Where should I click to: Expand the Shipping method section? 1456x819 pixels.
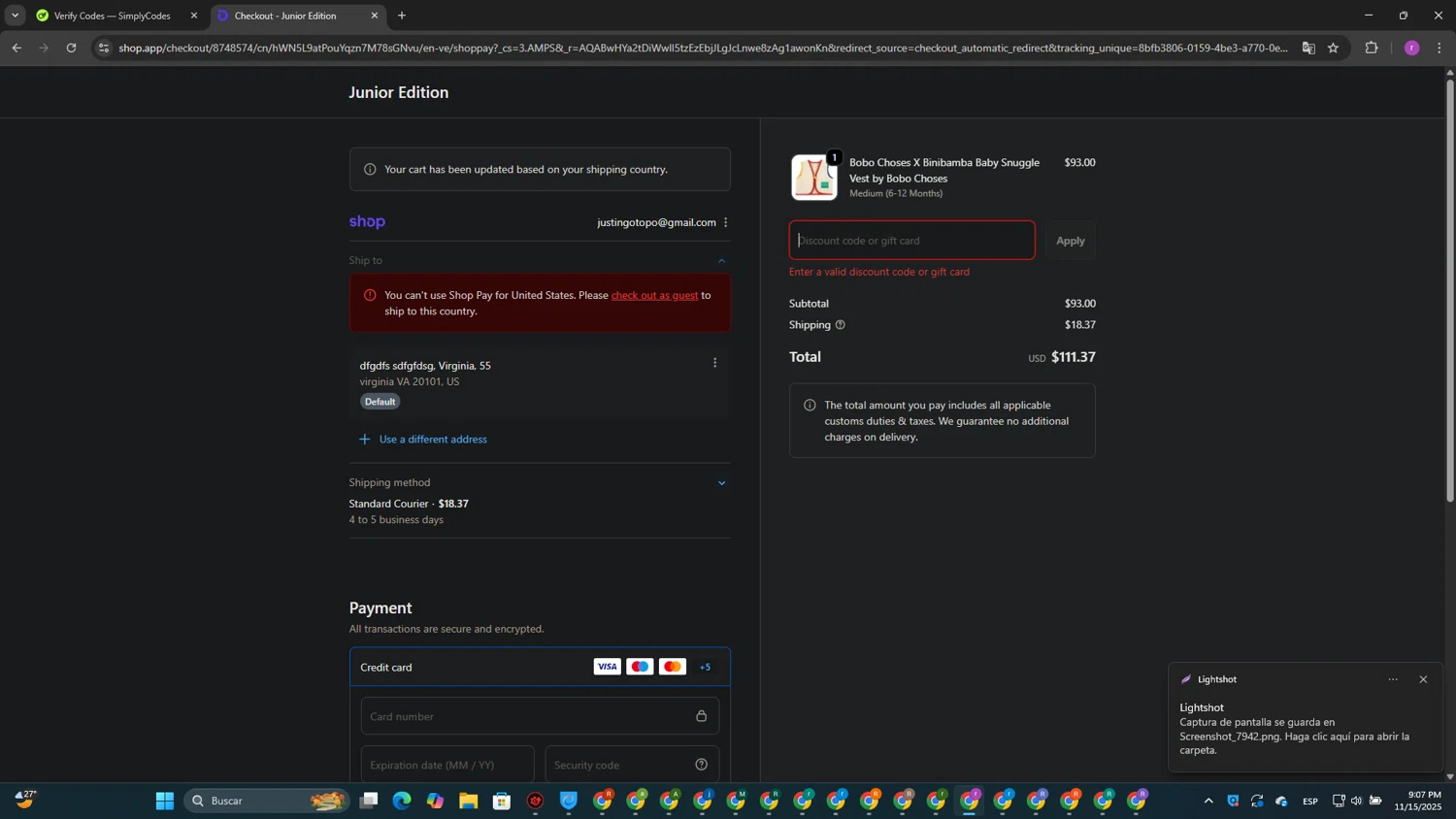[x=721, y=483]
